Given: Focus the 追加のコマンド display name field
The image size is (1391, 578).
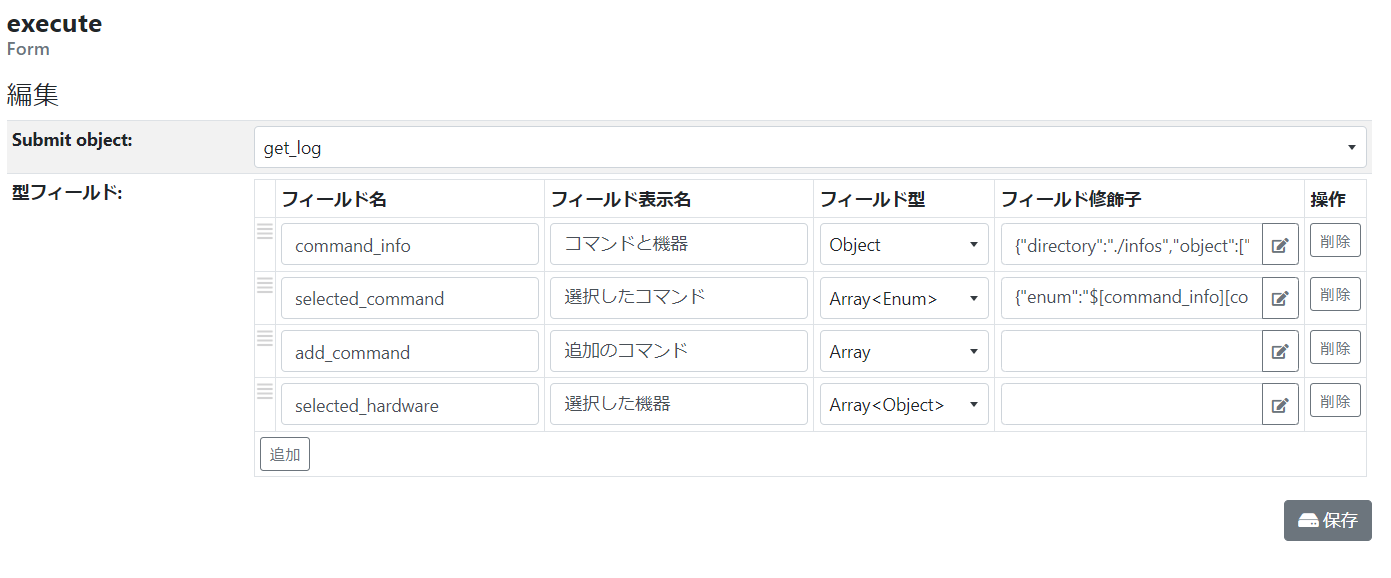Looking at the screenshot, I should [x=678, y=352].
